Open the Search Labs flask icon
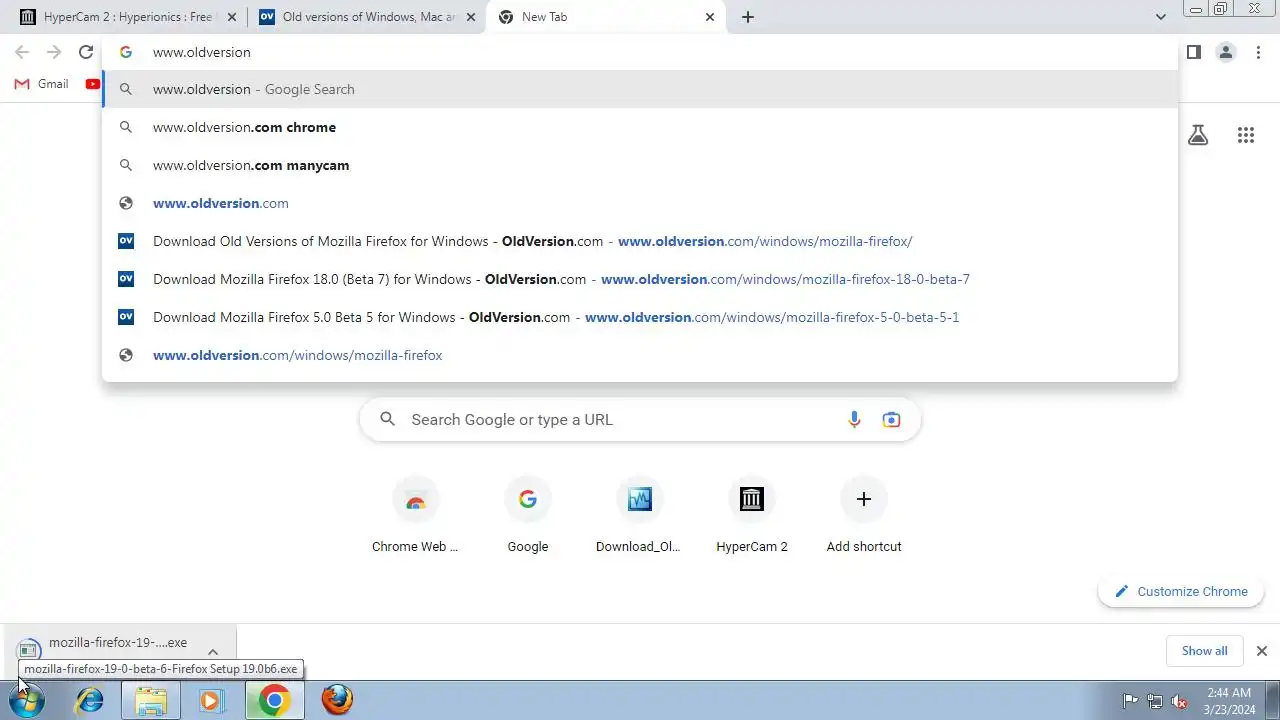 [1198, 135]
